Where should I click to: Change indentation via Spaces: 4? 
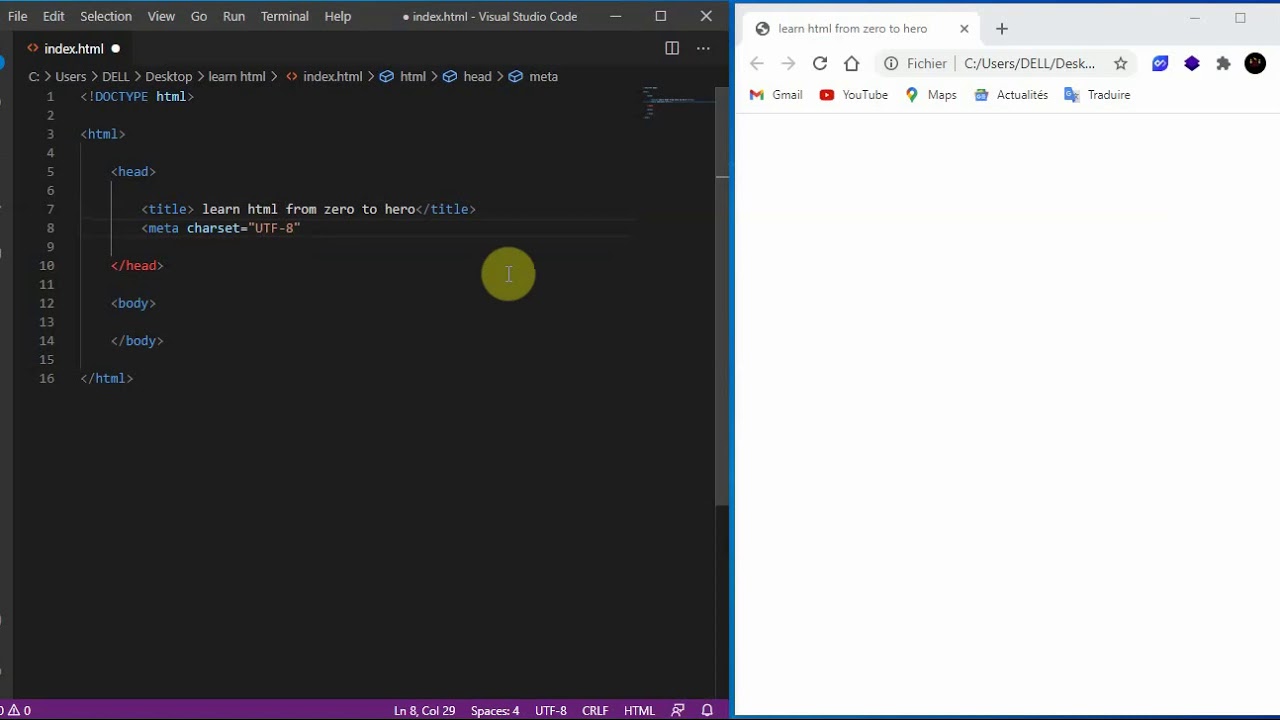coord(495,710)
